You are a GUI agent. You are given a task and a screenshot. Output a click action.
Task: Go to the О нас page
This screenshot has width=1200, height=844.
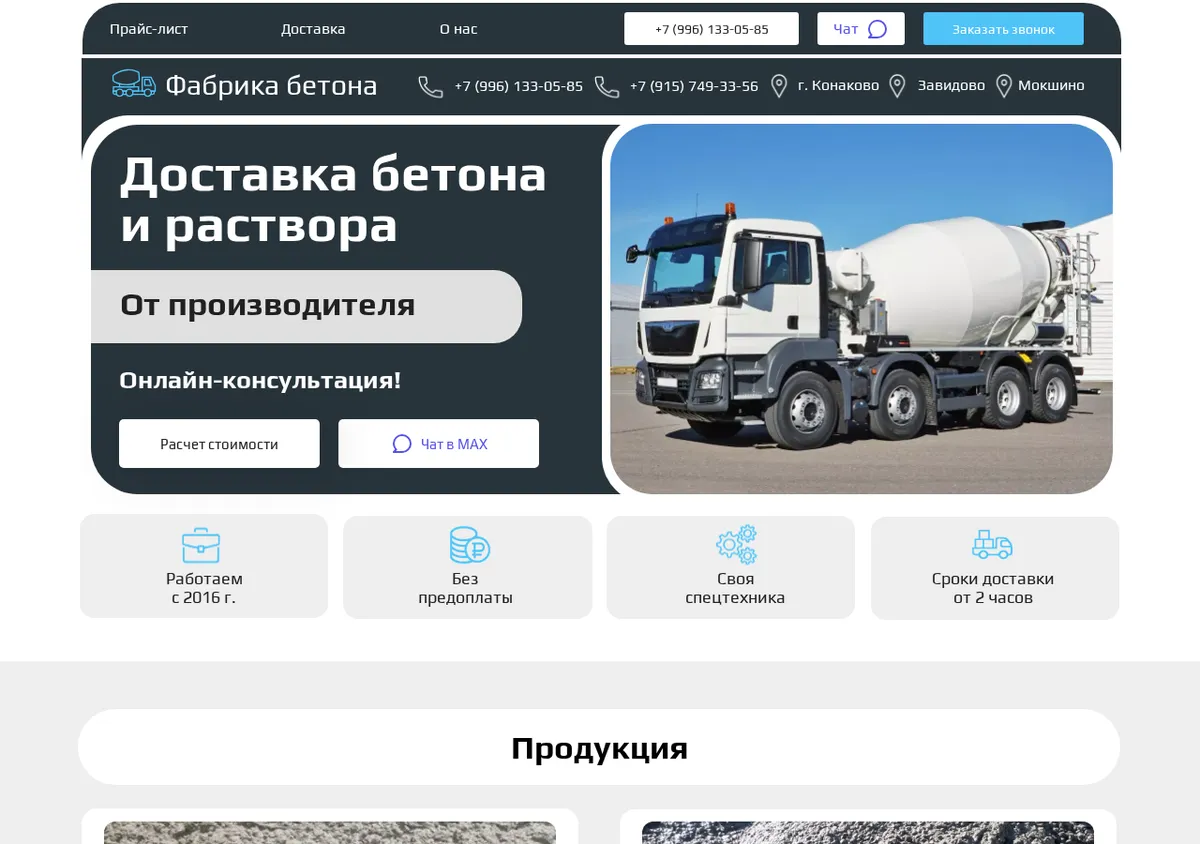tap(459, 29)
